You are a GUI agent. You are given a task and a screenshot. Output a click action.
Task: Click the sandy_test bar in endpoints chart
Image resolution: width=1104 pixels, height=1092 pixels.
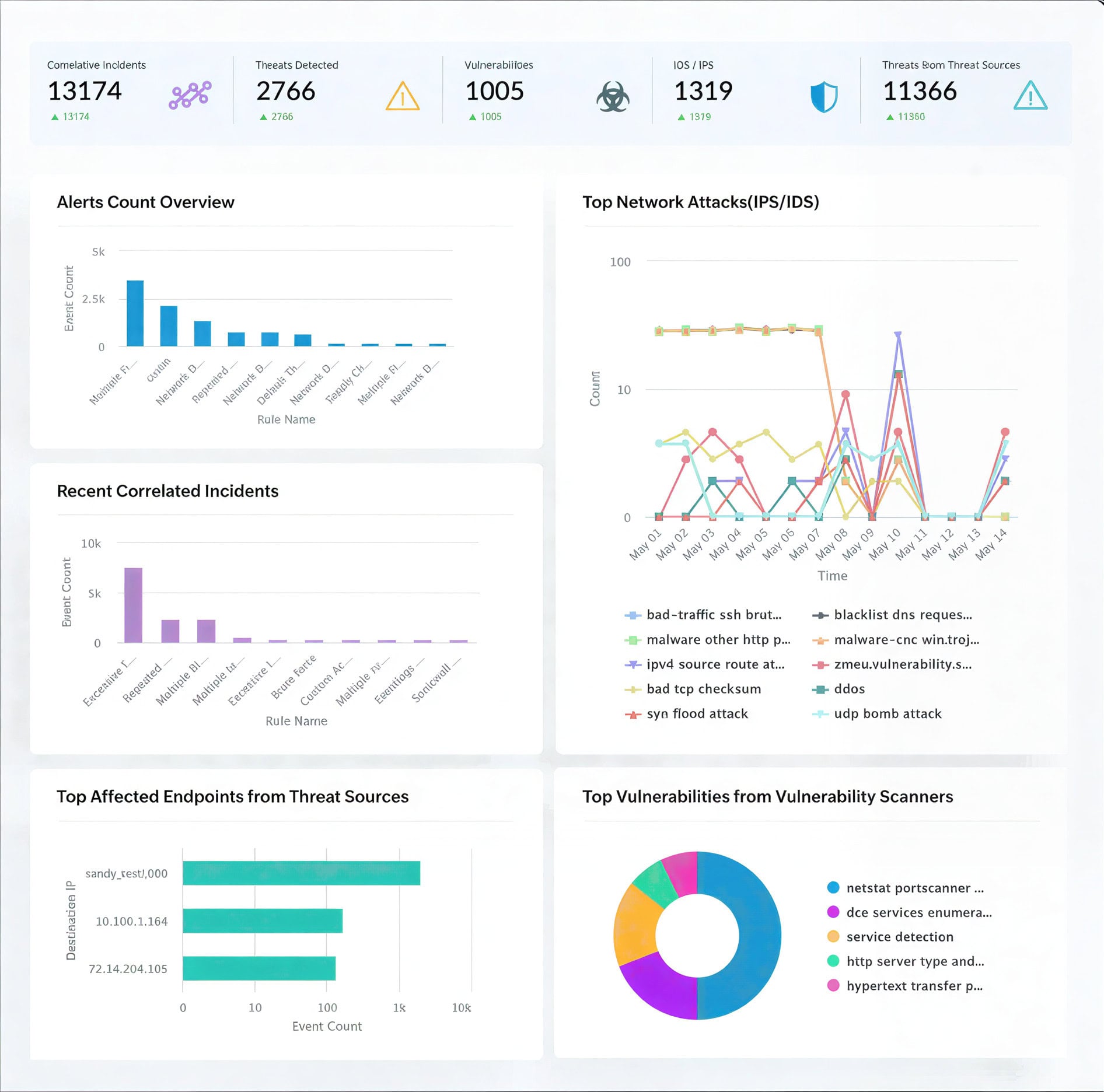coord(301,873)
